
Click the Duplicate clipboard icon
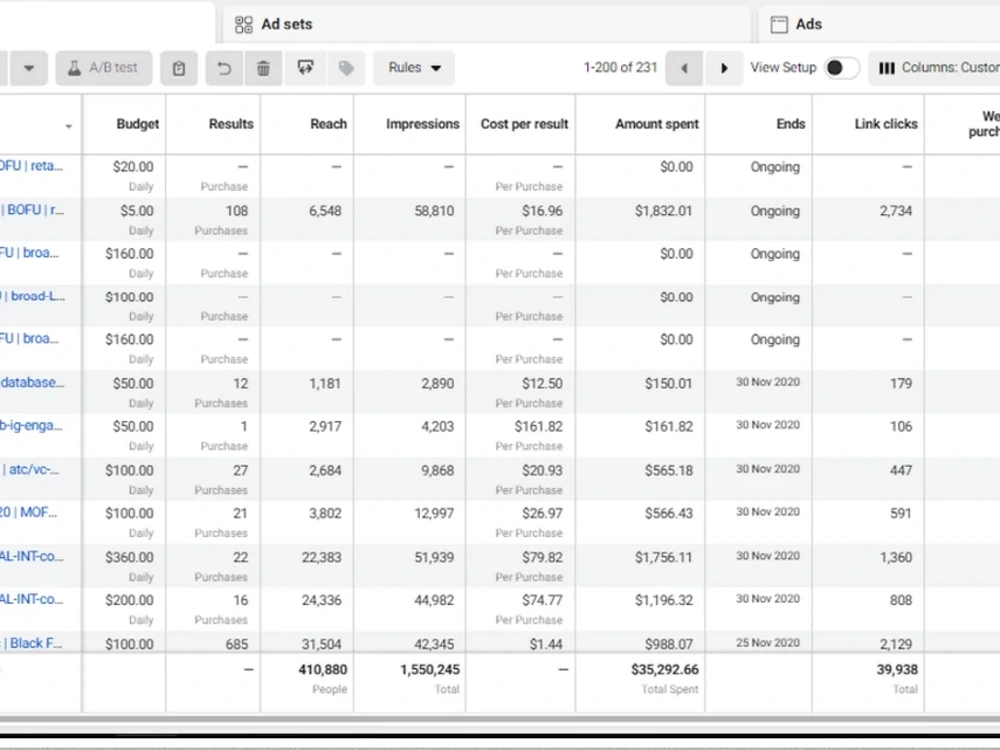tap(178, 67)
